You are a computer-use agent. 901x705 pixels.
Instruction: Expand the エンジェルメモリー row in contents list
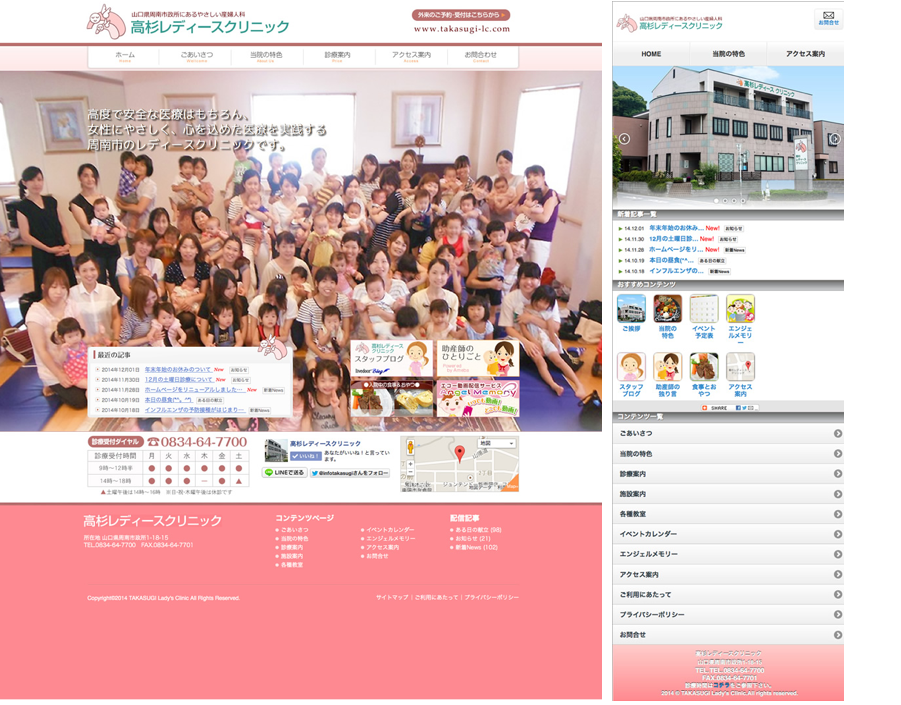click(x=728, y=554)
